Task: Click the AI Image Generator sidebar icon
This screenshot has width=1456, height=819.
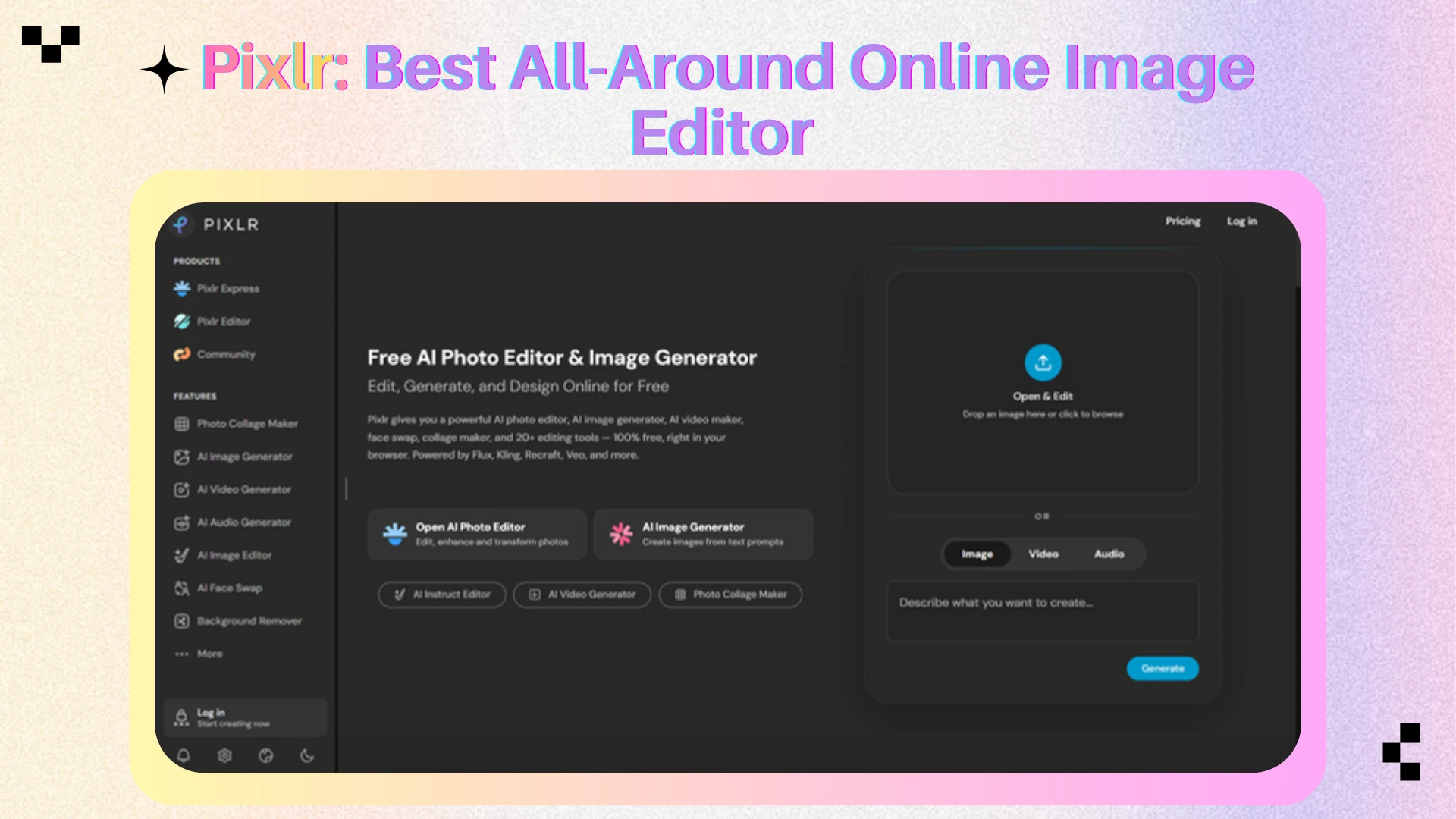Action: [x=182, y=457]
